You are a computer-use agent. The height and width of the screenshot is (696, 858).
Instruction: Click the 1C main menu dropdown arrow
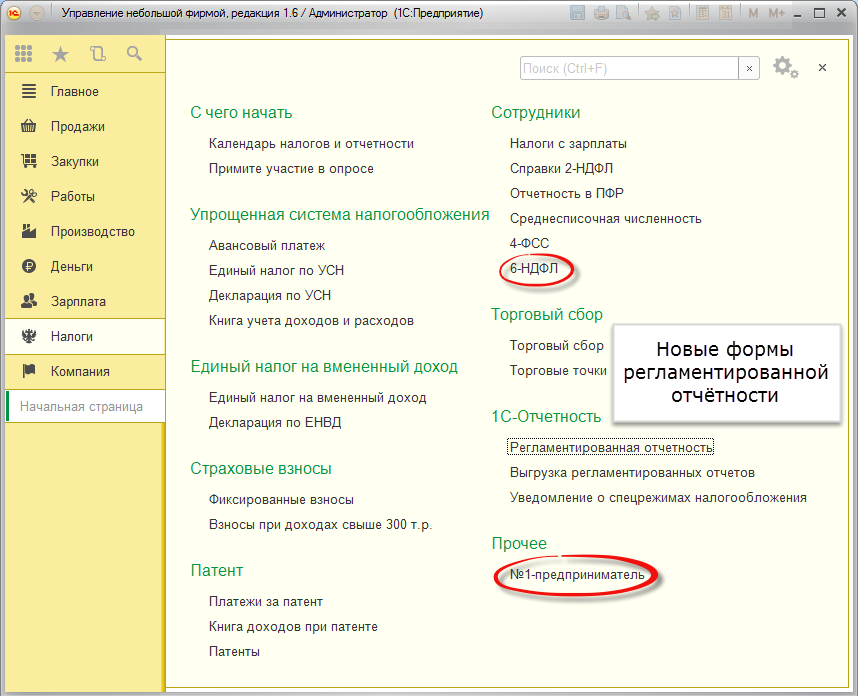point(37,13)
